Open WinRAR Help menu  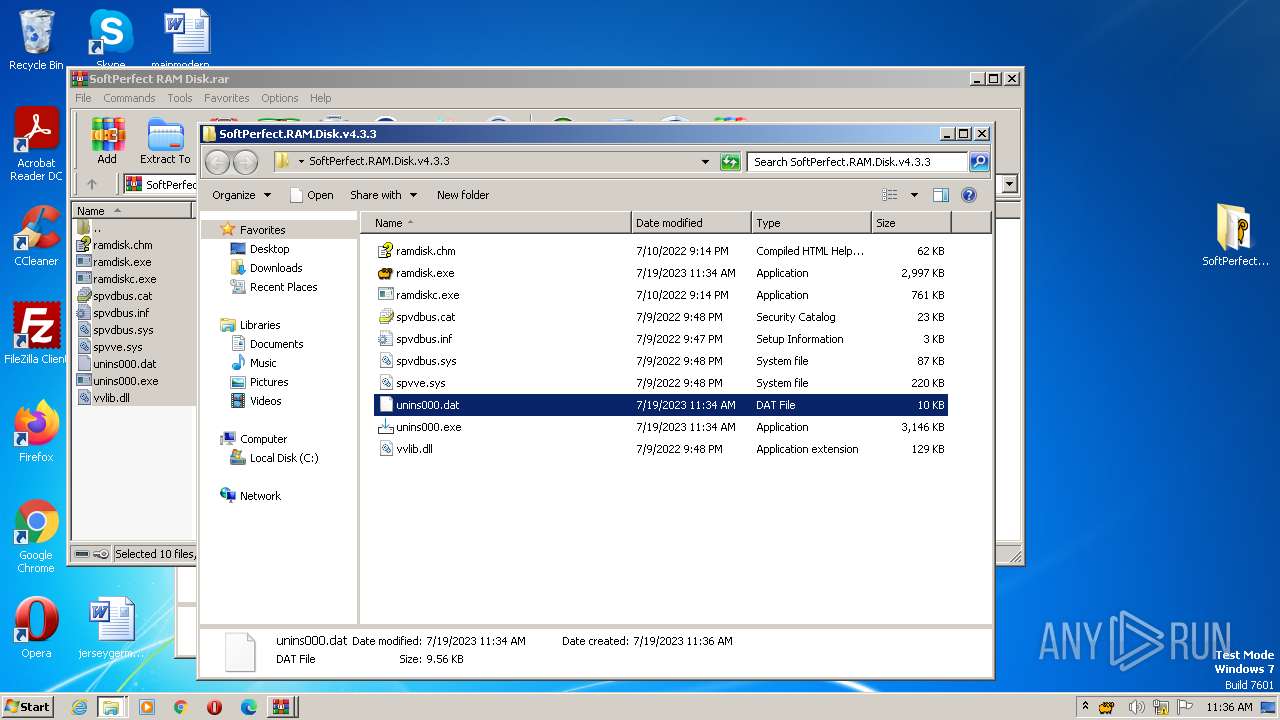click(x=320, y=98)
